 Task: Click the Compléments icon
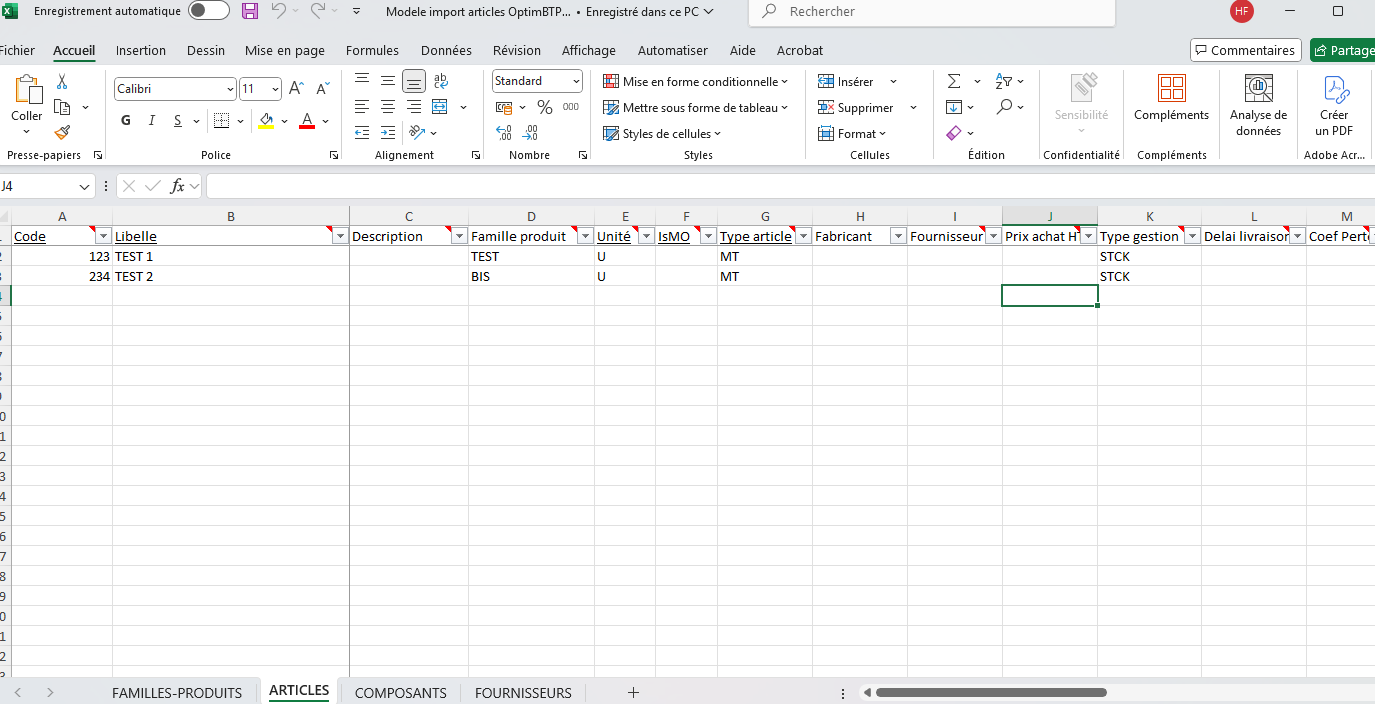point(1171,100)
